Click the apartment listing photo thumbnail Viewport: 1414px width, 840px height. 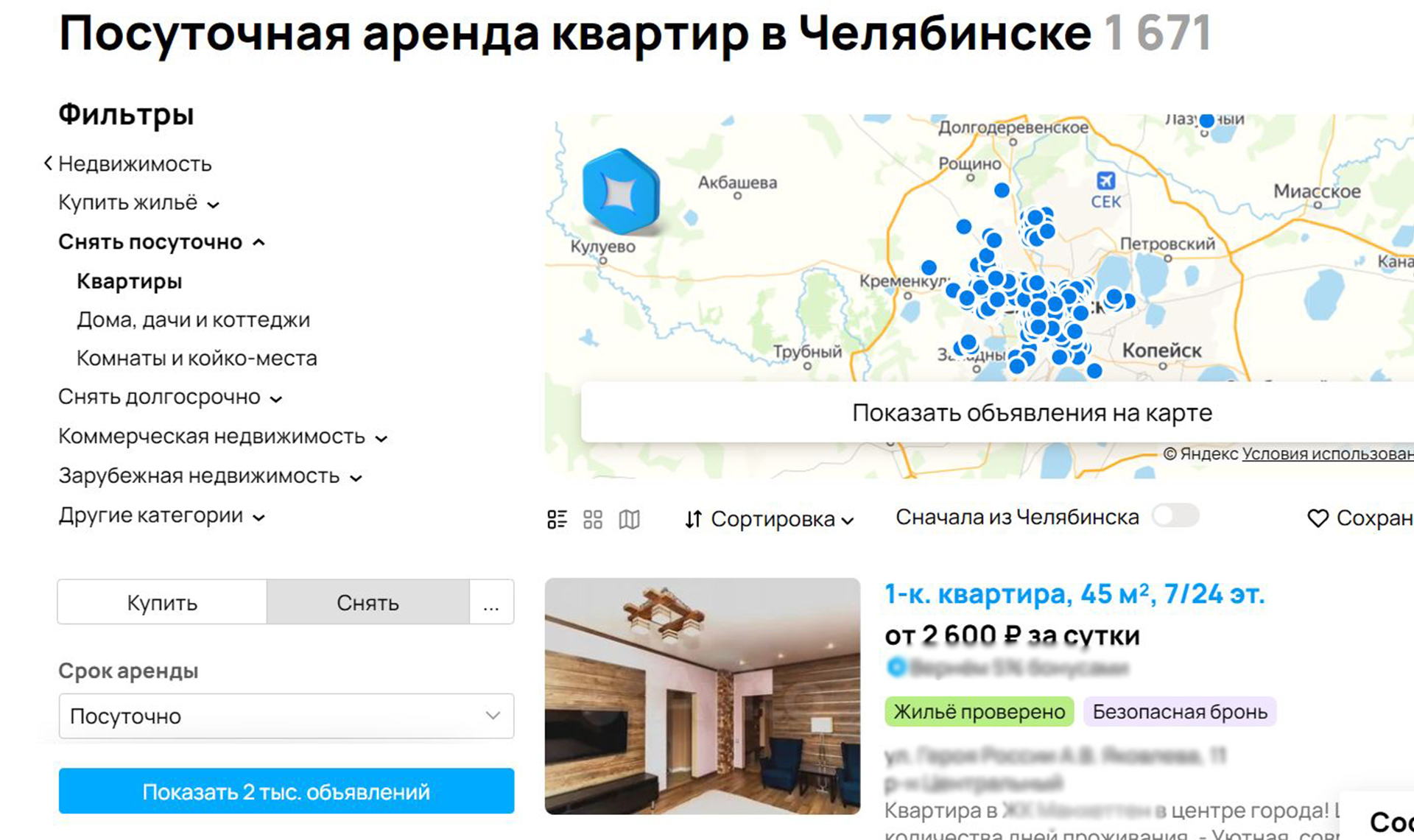click(702, 696)
